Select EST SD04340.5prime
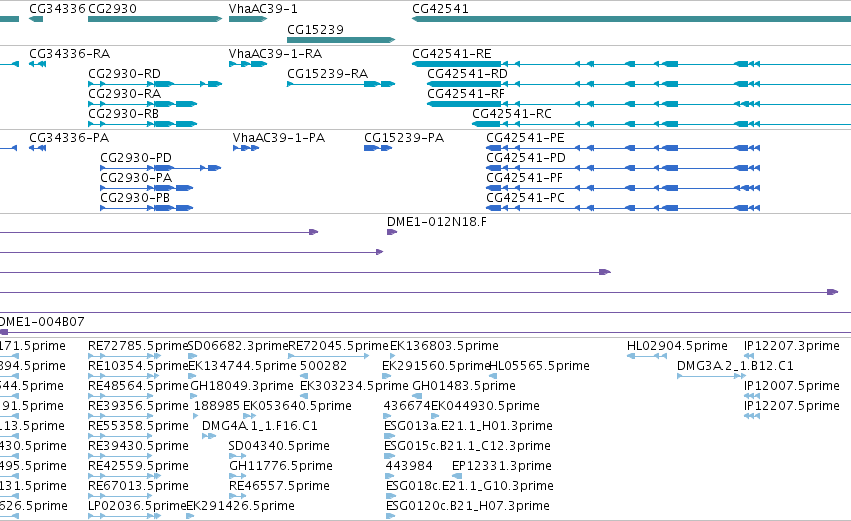This screenshot has height=521, width=851. (x=279, y=446)
